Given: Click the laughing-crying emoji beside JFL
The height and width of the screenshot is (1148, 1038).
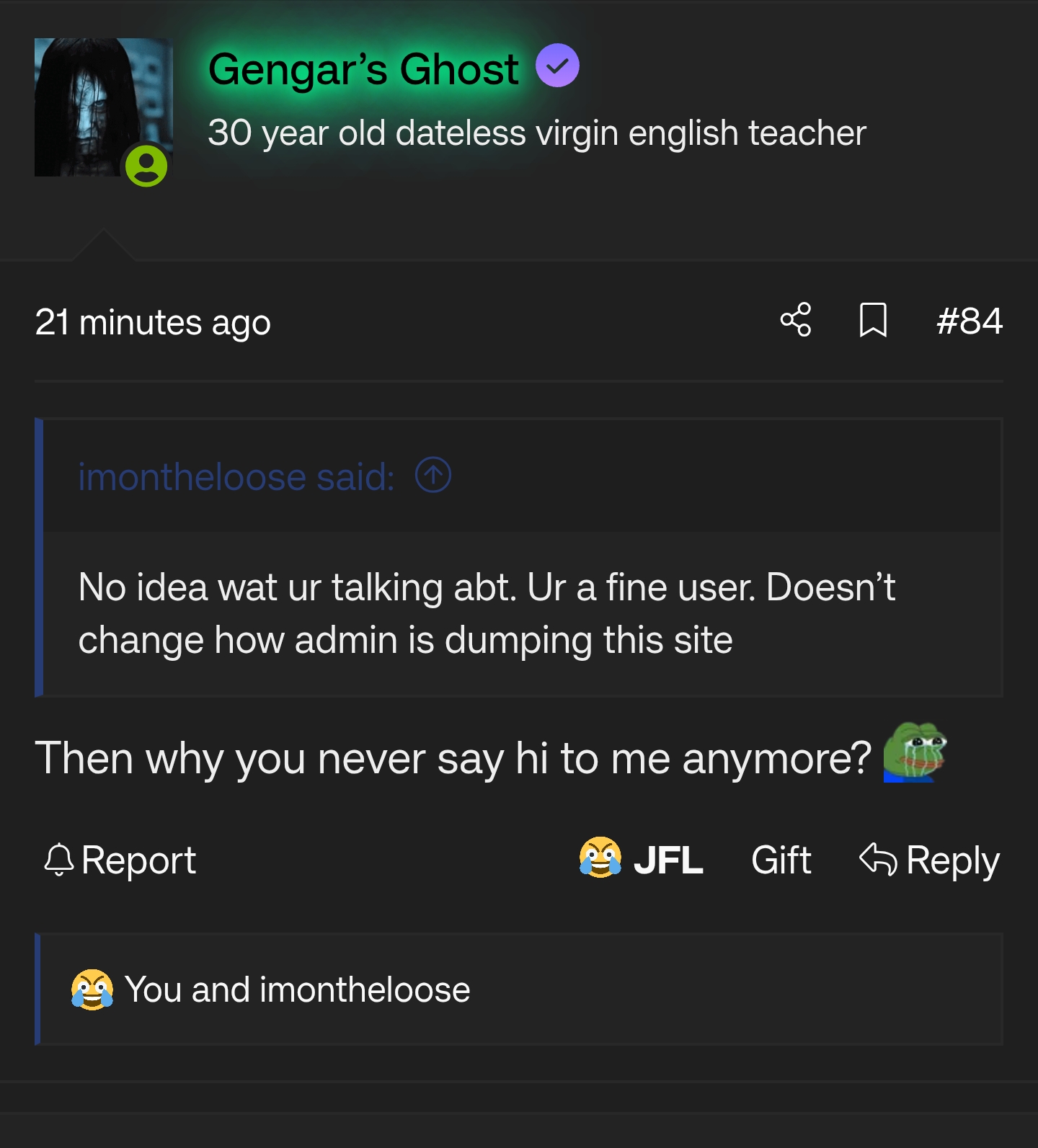Looking at the screenshot, I should 600,858.
